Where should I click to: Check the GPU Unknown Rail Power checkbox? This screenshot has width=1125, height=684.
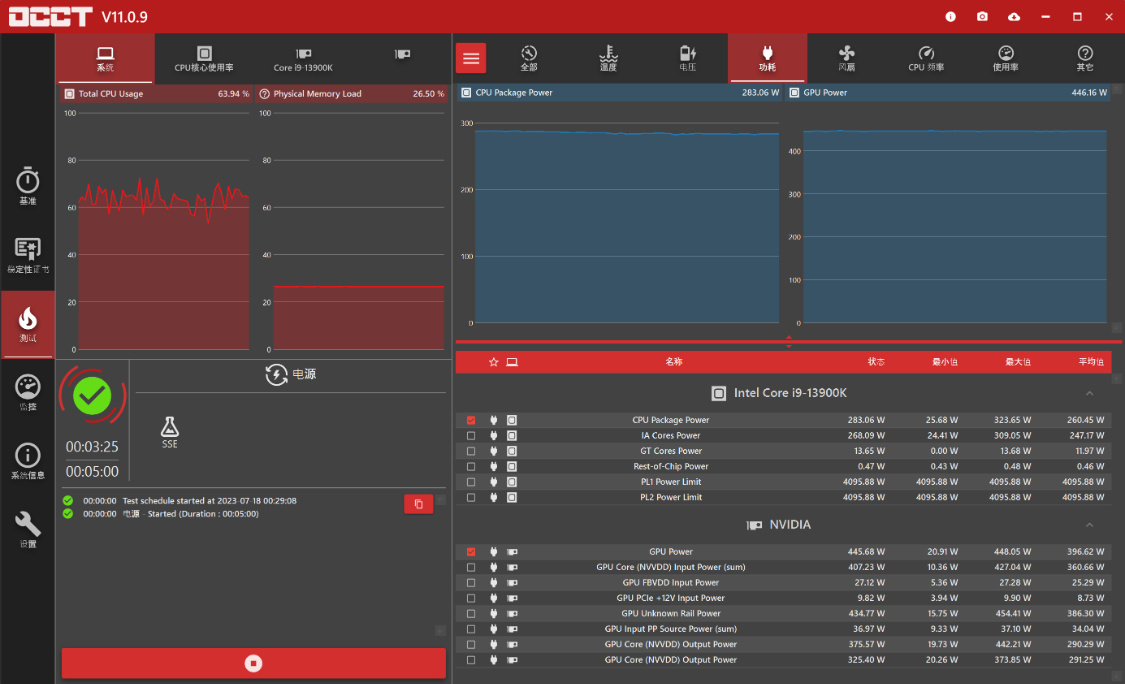(x=471, y=614)
